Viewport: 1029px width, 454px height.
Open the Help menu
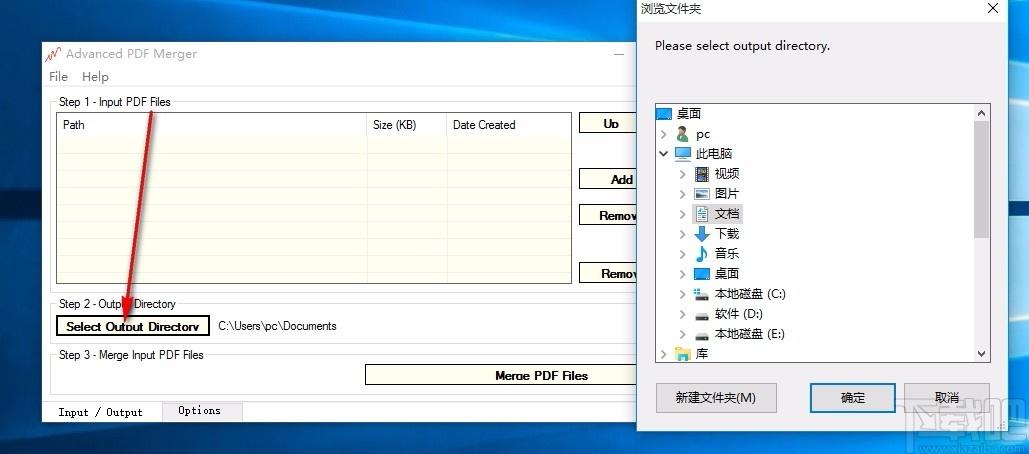(x=95, y=77)
